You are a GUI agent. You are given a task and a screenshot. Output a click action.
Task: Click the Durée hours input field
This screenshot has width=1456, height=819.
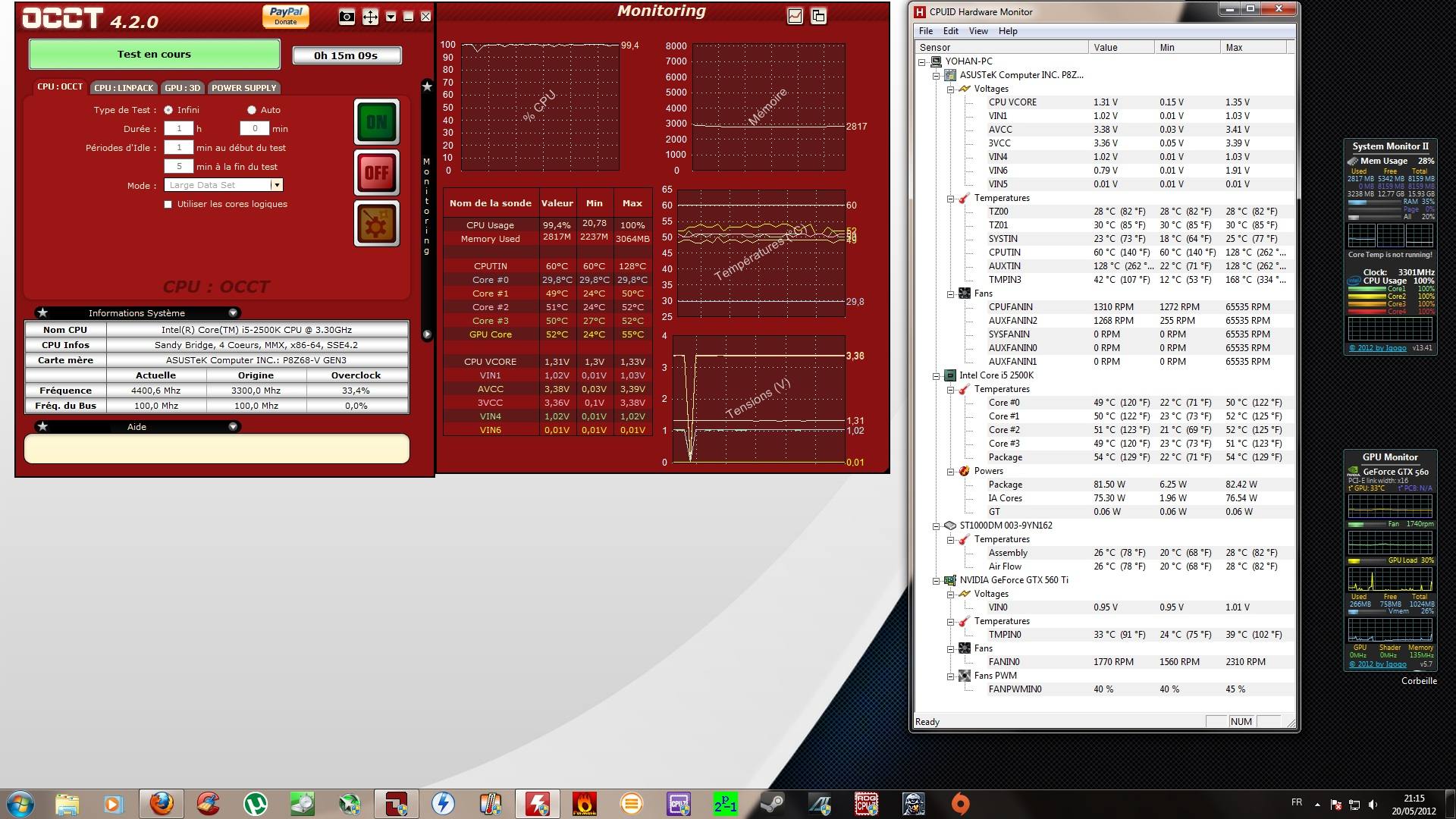(x=179, y=129)
